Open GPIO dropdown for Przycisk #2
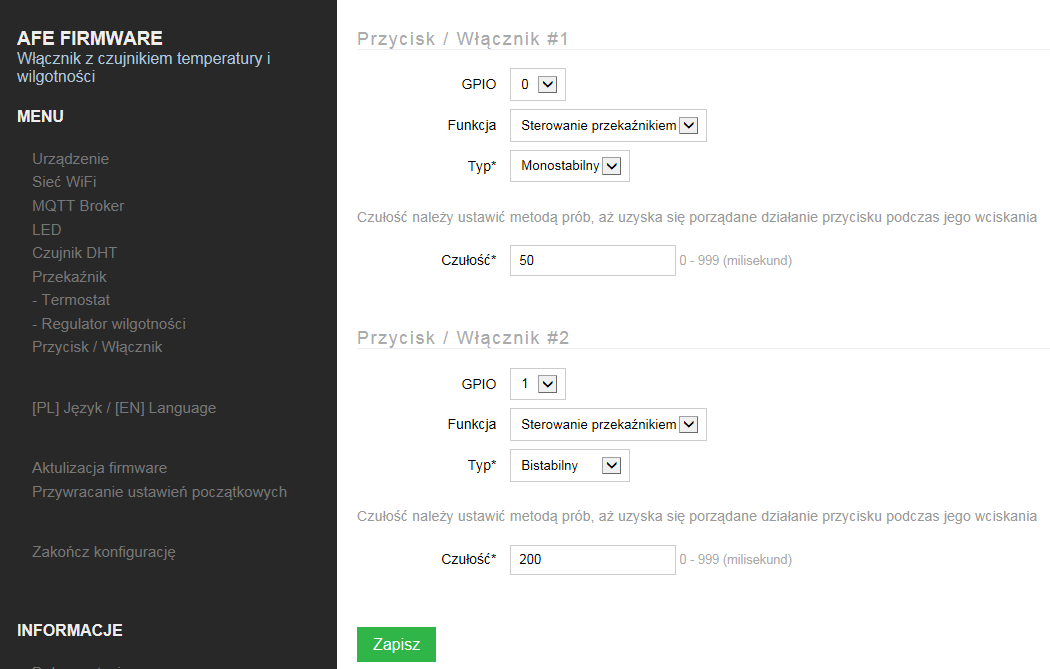Image resolution: width=1050 pixels, height=669 pixels. click(x=538, y=384)
